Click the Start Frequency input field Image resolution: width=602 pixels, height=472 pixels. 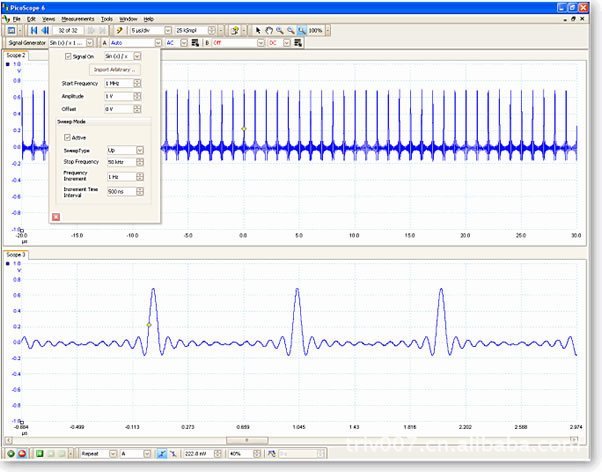pos(118,83)
